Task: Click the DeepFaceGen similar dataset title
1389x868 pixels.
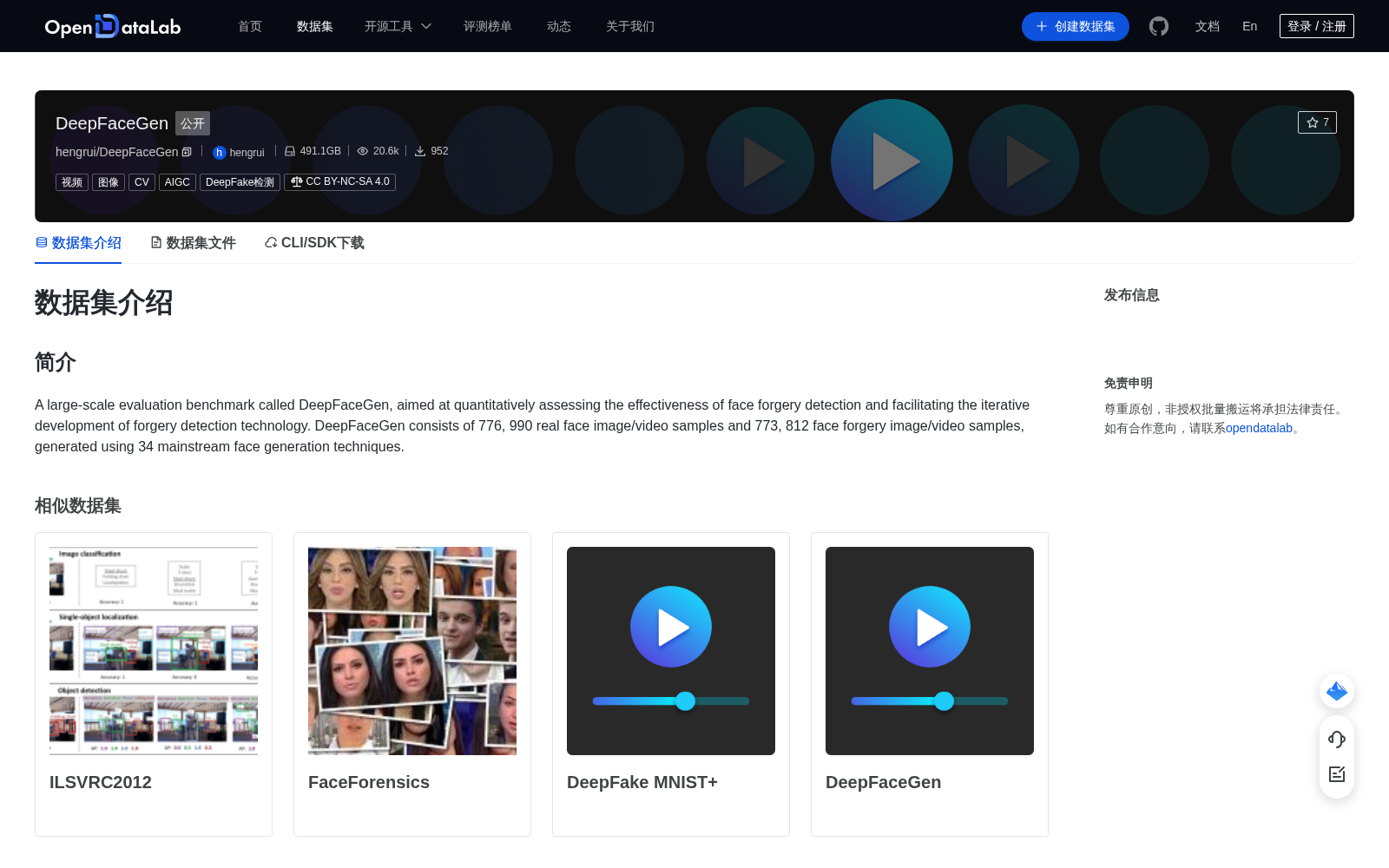Action: point(883,782)
